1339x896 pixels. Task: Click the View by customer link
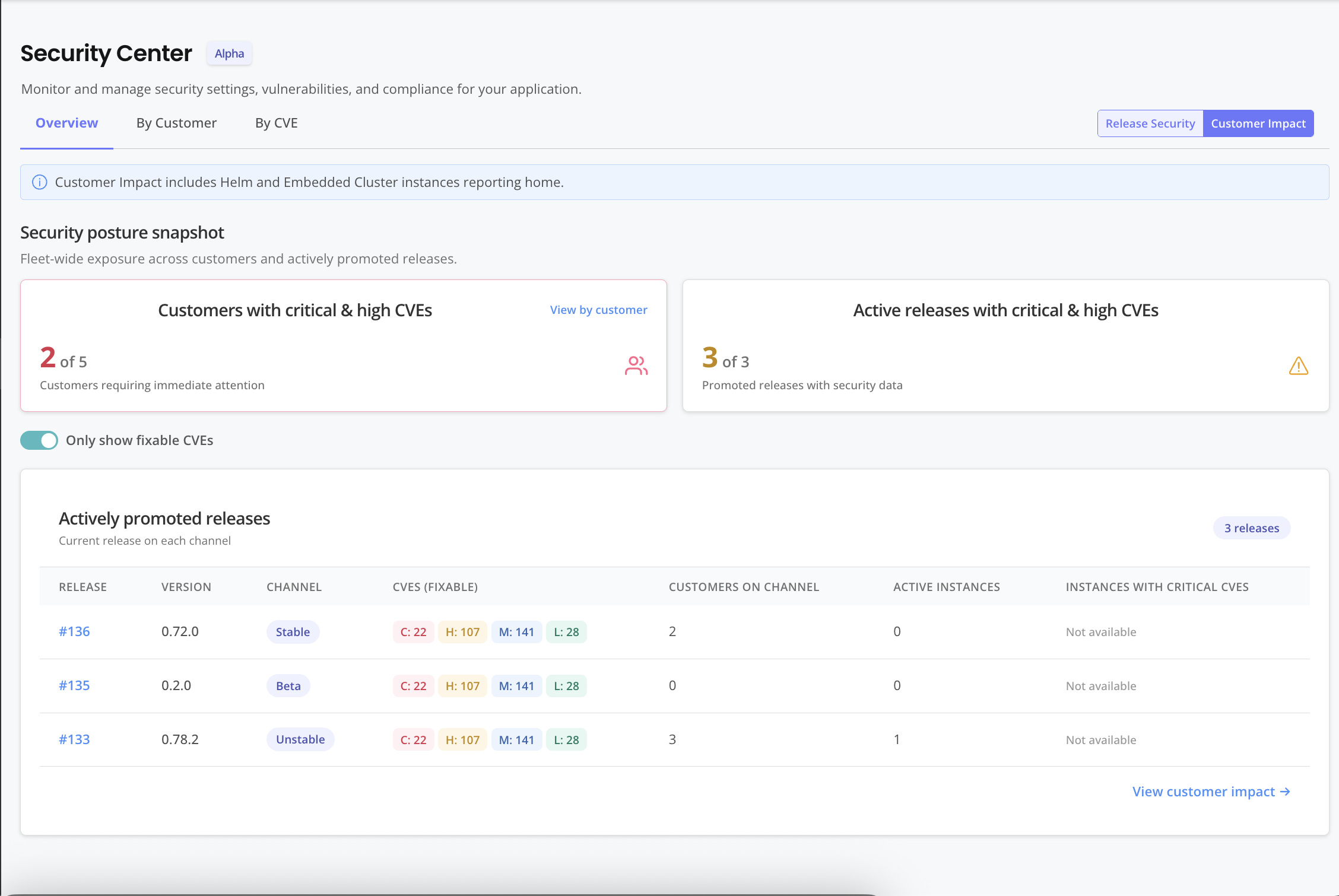(x=598, y=310)
